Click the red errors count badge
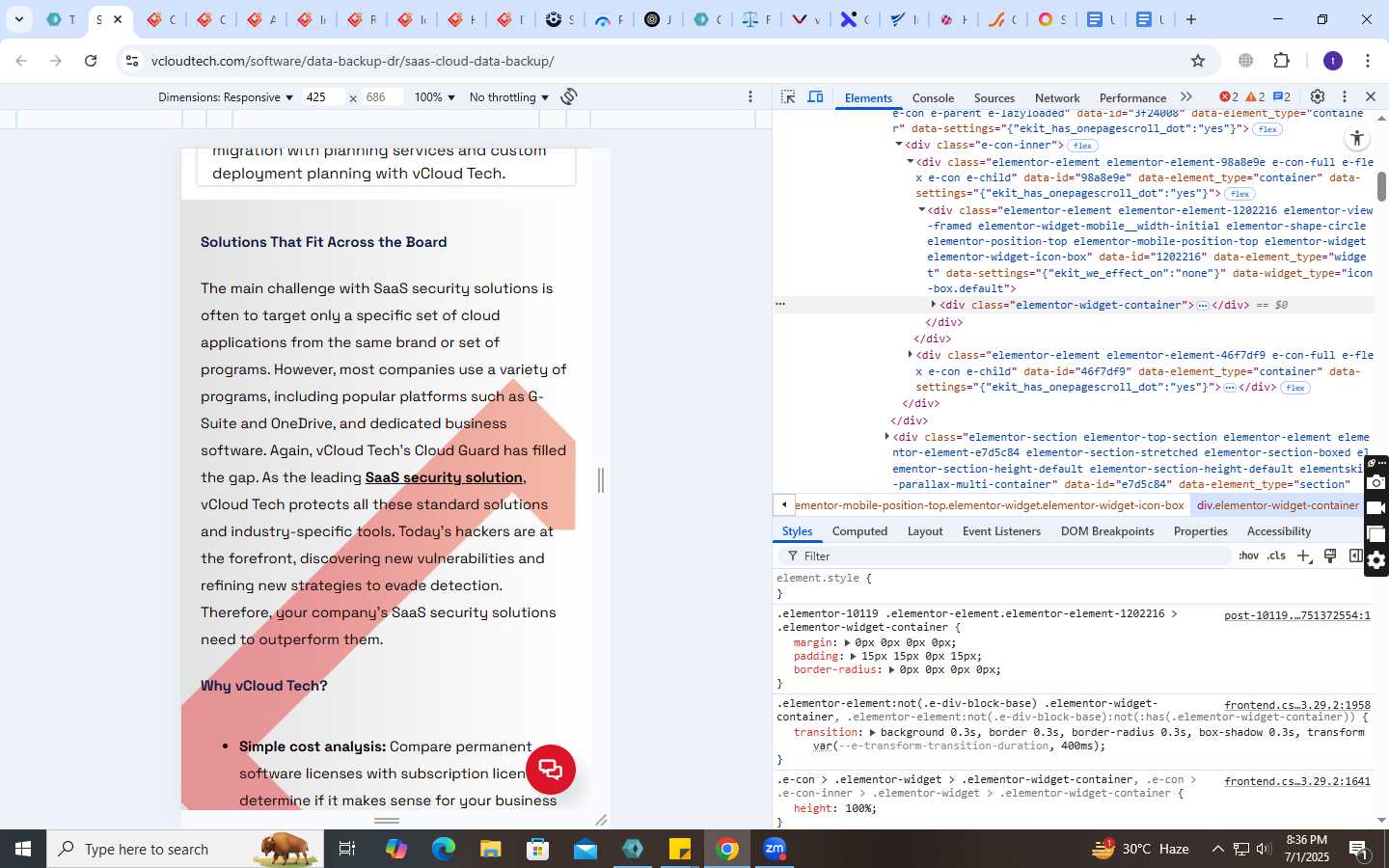 1229,96
